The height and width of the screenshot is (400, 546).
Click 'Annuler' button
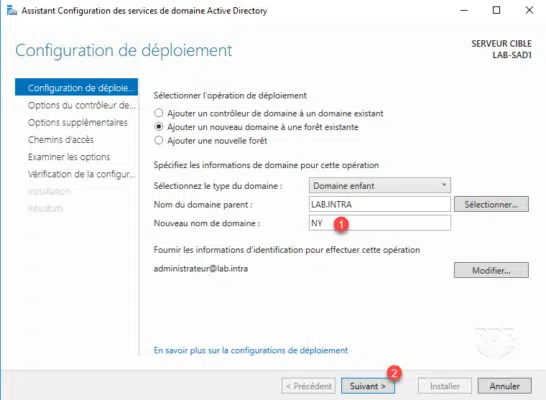[505, 386]
